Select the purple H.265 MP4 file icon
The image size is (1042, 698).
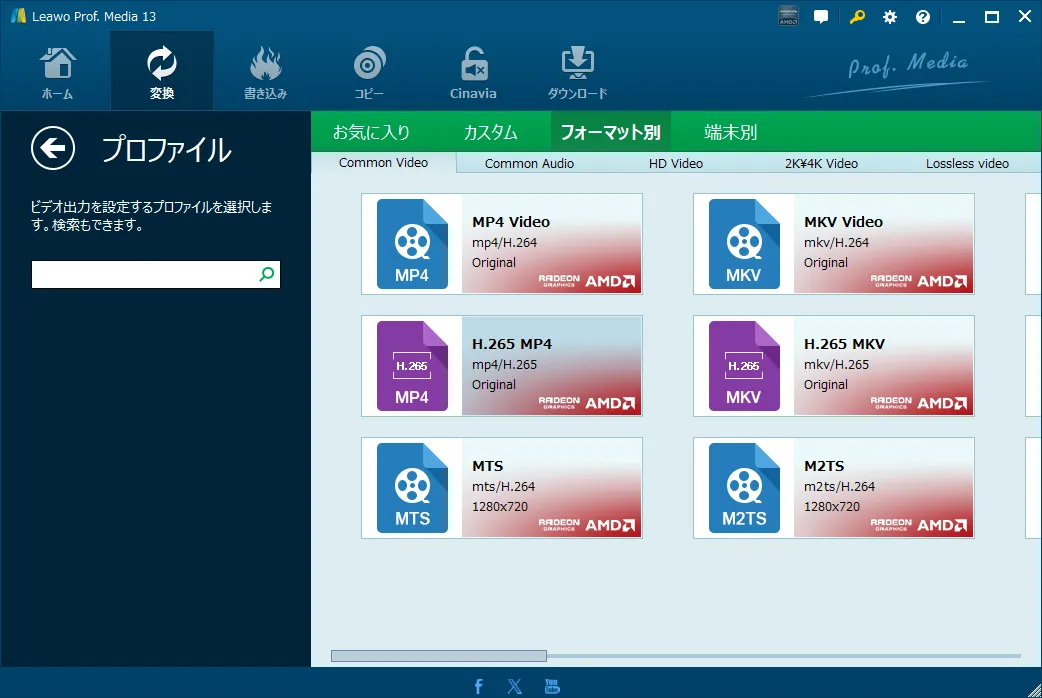[x=412, y=366]
